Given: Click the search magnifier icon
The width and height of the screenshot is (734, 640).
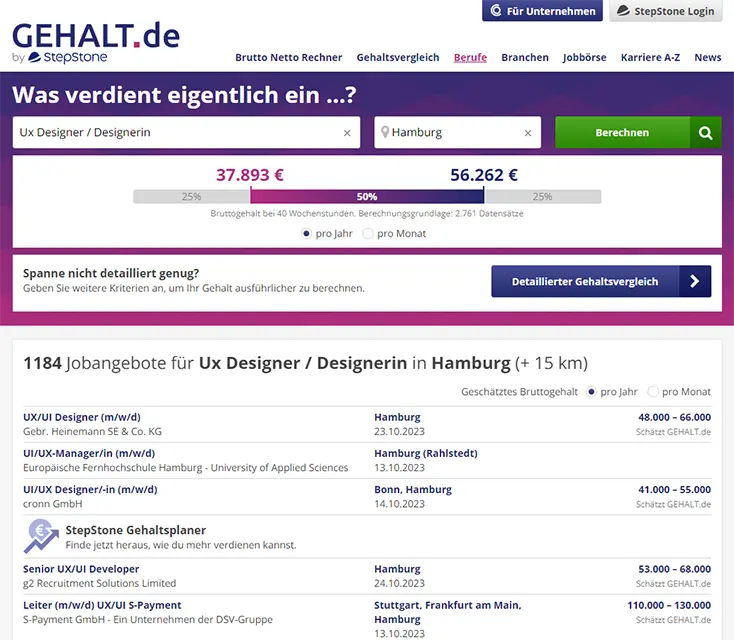Looking at the screenshot, I should coord(705,133).
